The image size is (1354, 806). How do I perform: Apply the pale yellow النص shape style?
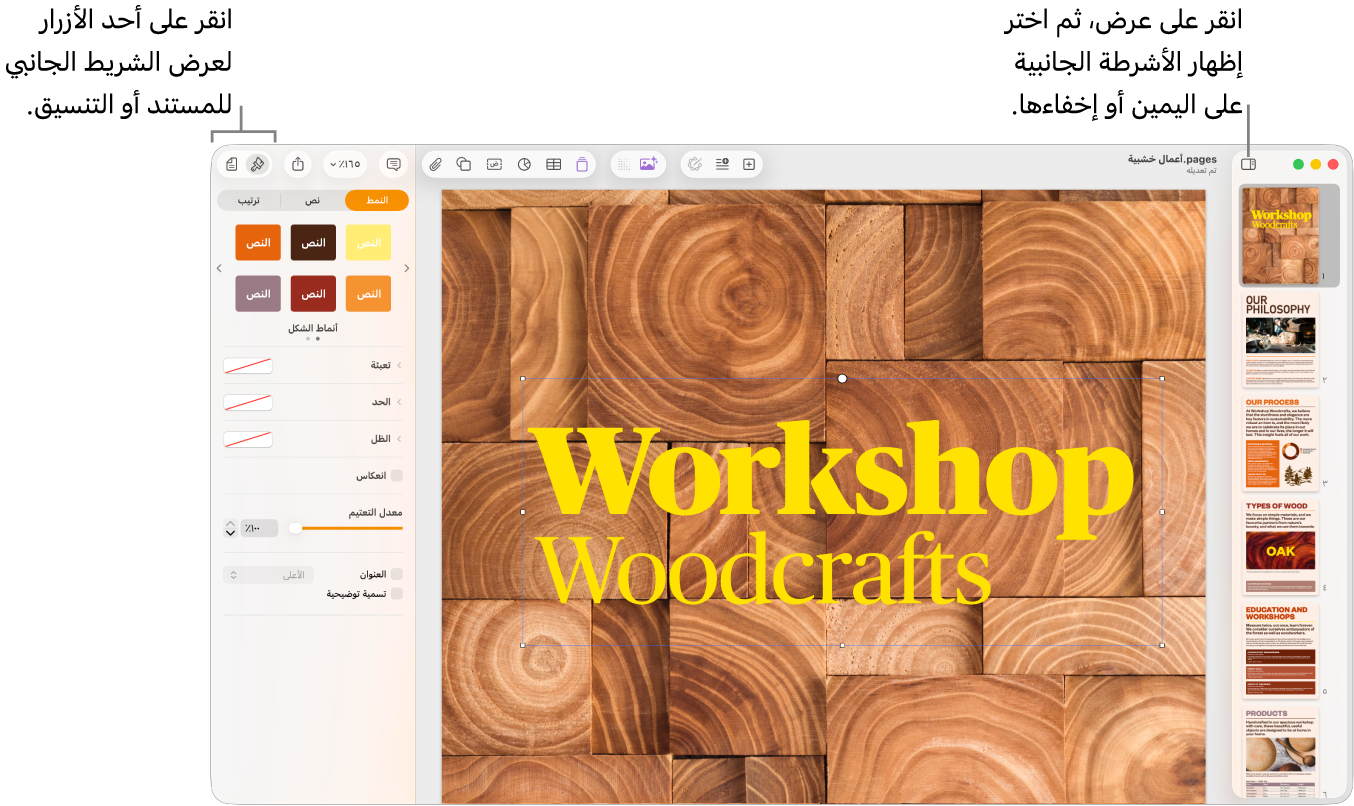click(368, 243)
